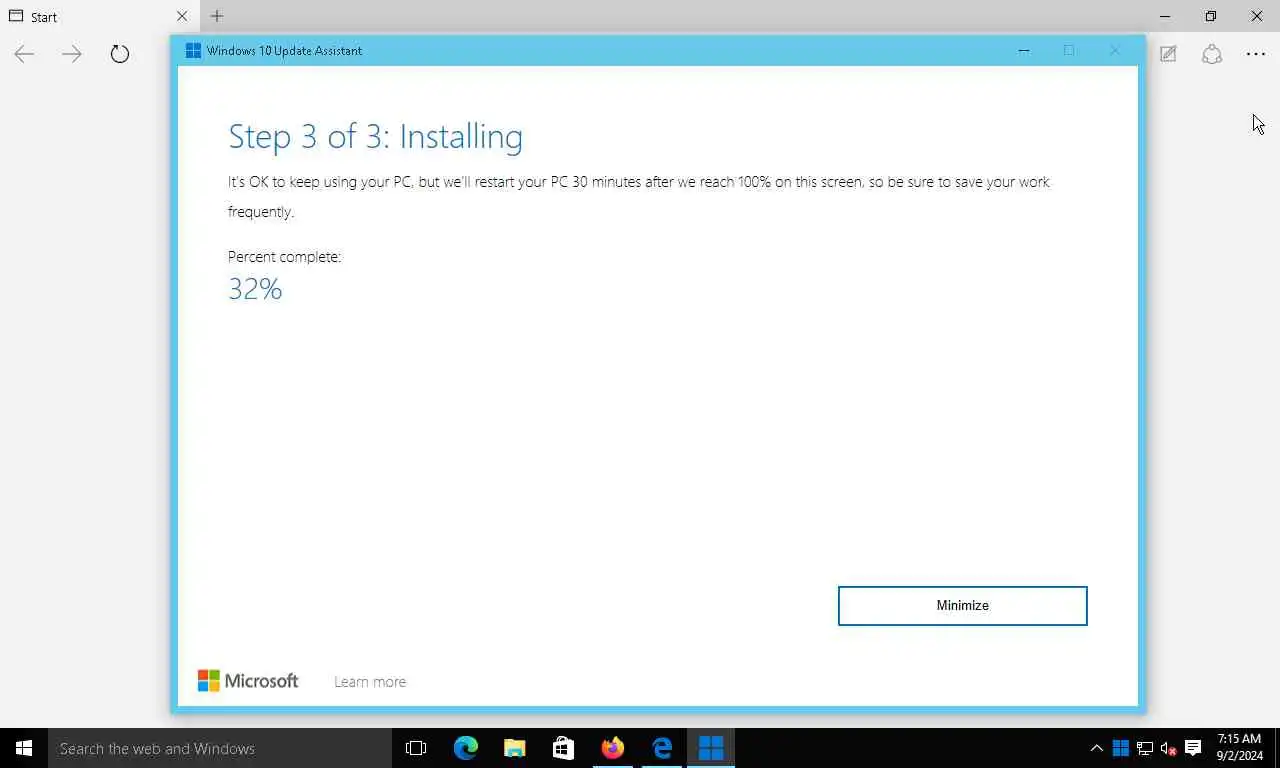
Task: Click the Windows 10 Update Assistant title text
Action: pyautogui.click(x=284, y=51)
